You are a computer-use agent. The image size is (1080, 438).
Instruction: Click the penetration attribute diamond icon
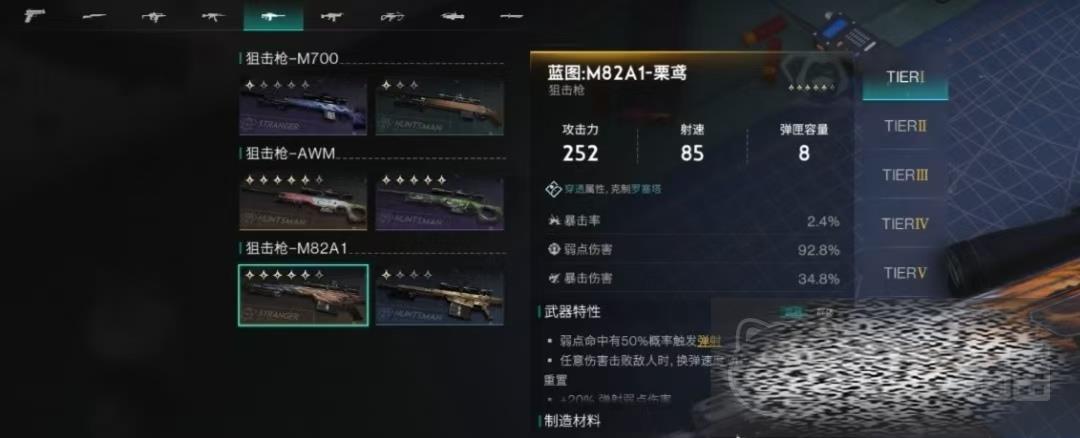point(553,189)
